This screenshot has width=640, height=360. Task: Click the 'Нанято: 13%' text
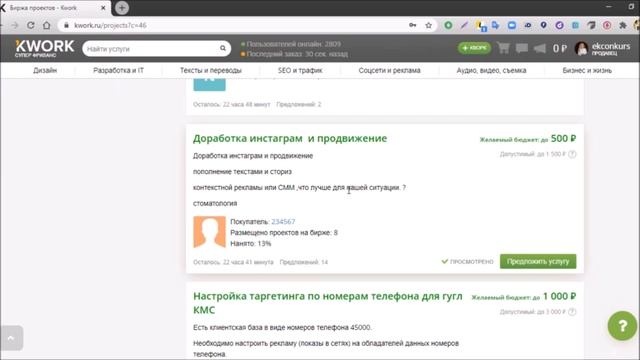click(x=251, y=244)
